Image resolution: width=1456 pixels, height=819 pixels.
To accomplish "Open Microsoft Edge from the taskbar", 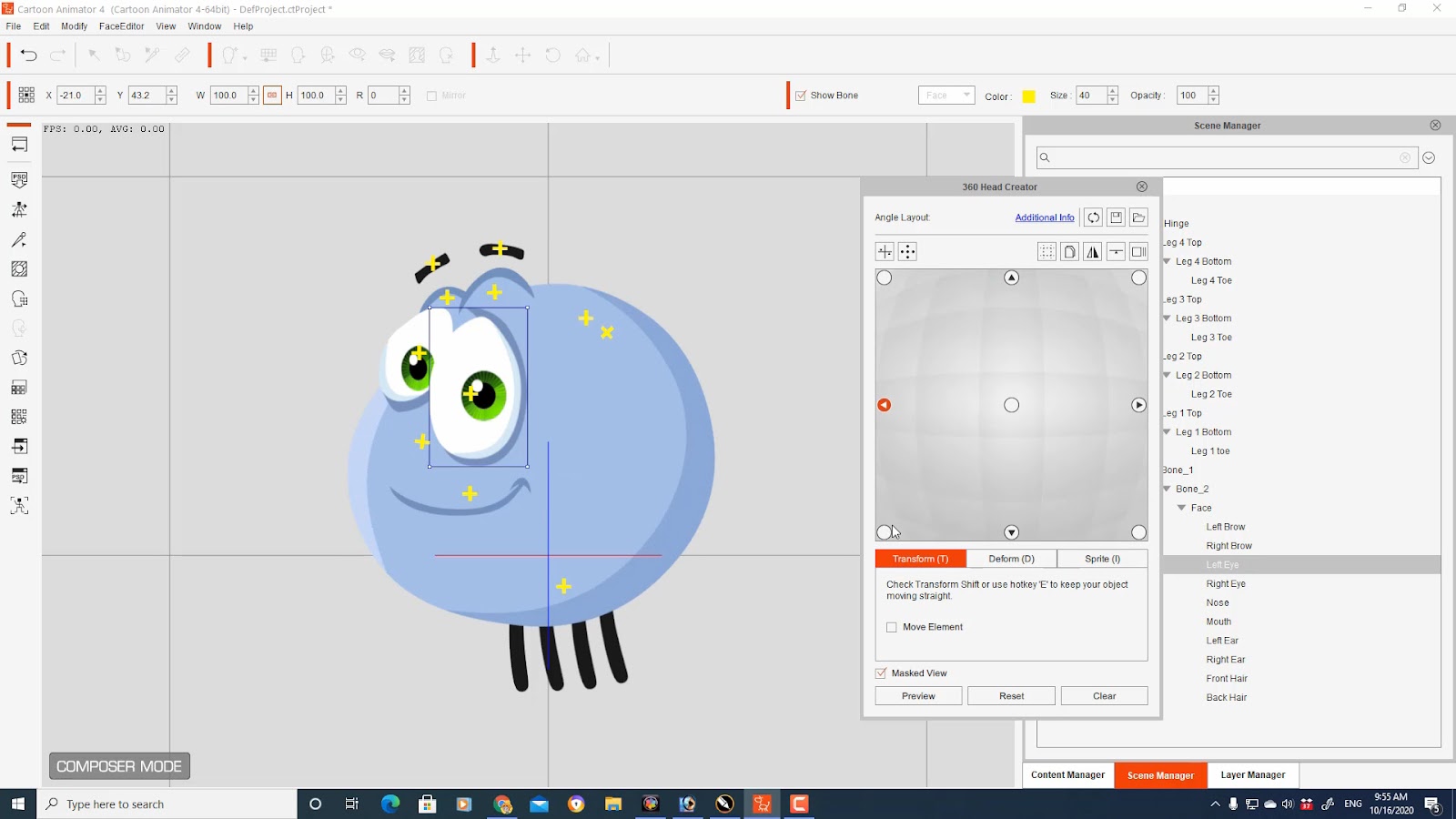I will pyautogui.click(x=390, y=804).
